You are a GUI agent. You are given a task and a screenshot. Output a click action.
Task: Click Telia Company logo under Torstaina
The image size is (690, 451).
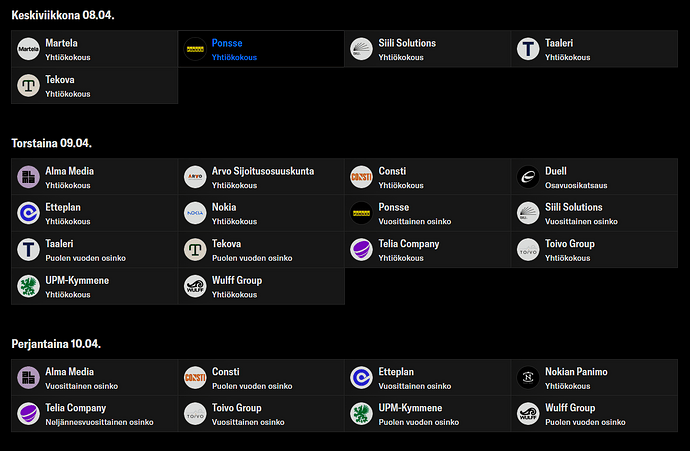click(x=361, y=250)
